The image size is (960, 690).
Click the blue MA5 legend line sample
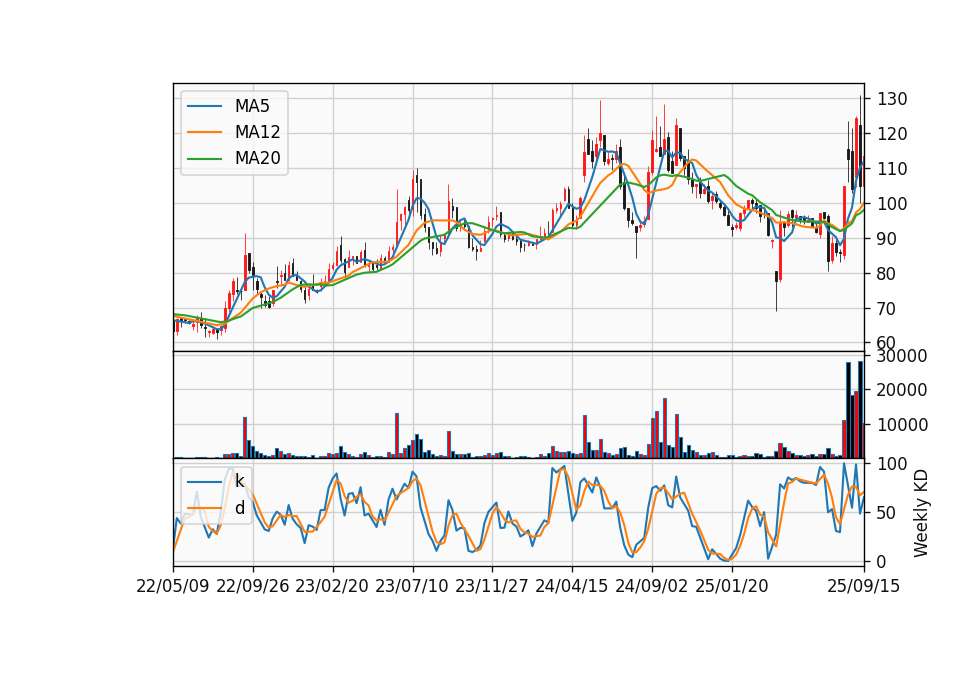tap(204, 106)
